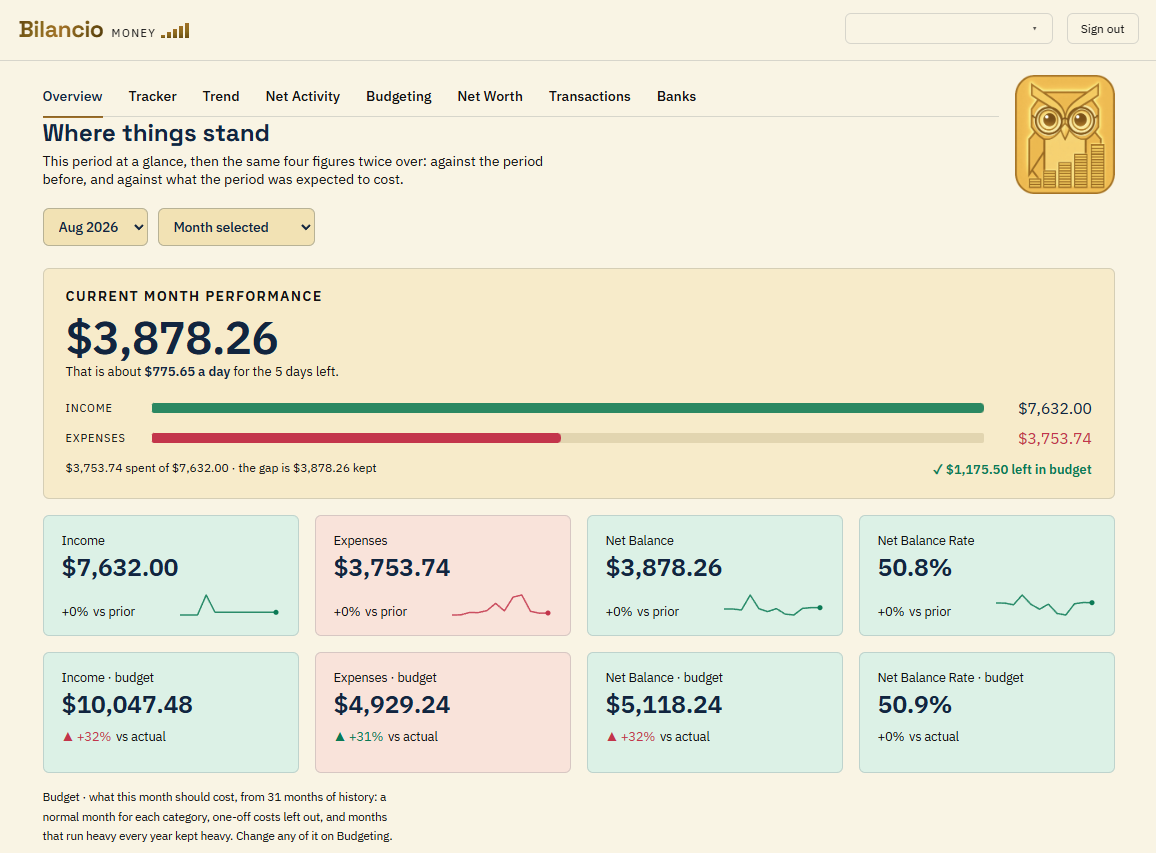The image size is (1156, 853).
Task: Open the Net Balance Rate budget 50.9% card
Action: (x=987, y=712)
